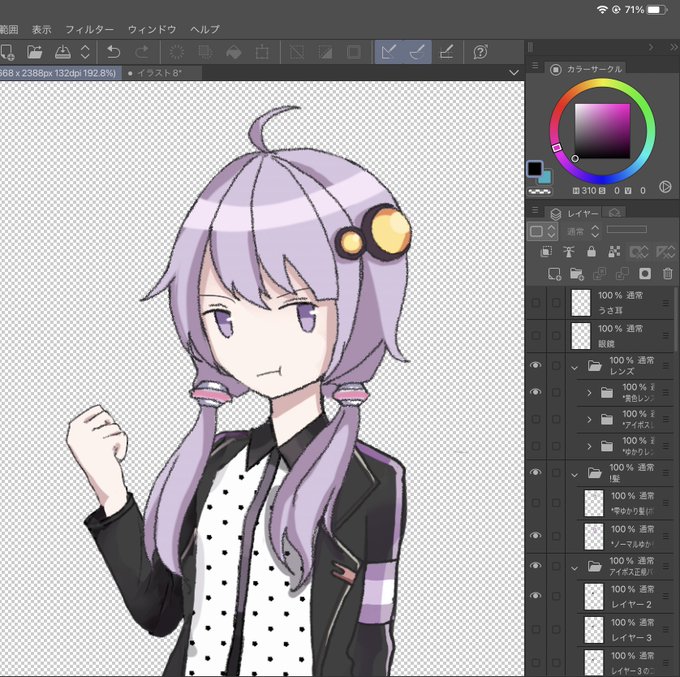The image size is (680, 677).
Task: Click the Clear outside selection icon
Action: point(205,52)
